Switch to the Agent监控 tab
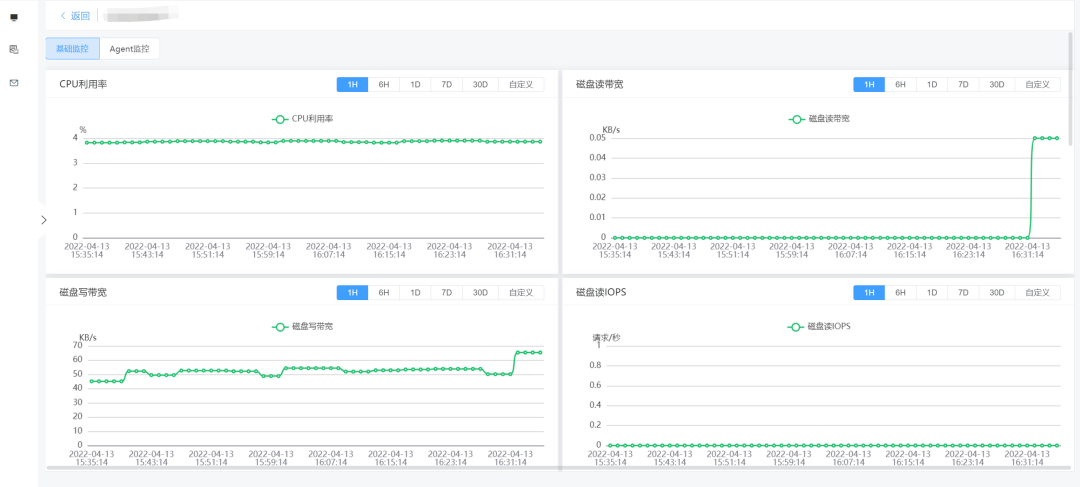 [x=129, y=49]
